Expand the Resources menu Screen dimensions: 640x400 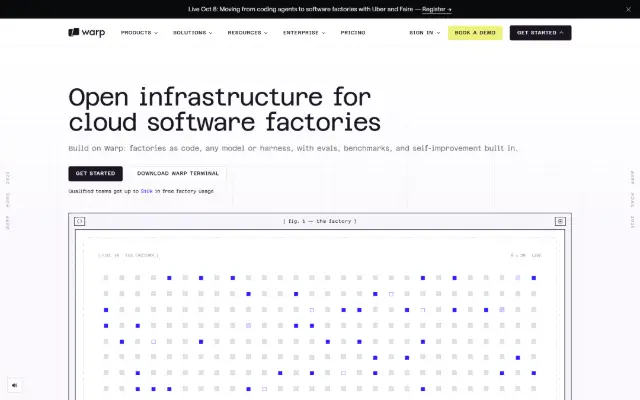tap(247, 33)
